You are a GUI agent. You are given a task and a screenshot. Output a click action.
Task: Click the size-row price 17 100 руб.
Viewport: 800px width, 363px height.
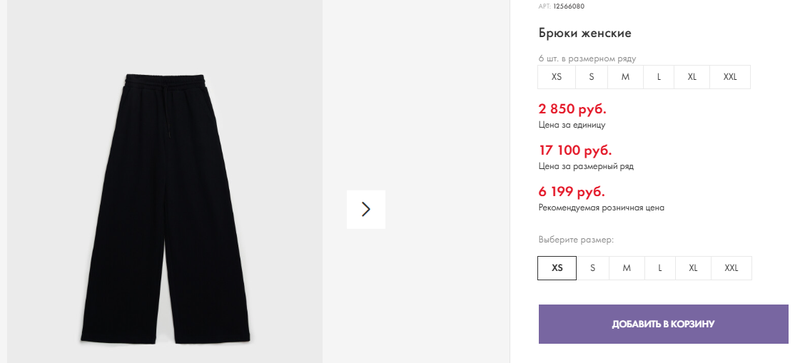(x=575, y=150)
